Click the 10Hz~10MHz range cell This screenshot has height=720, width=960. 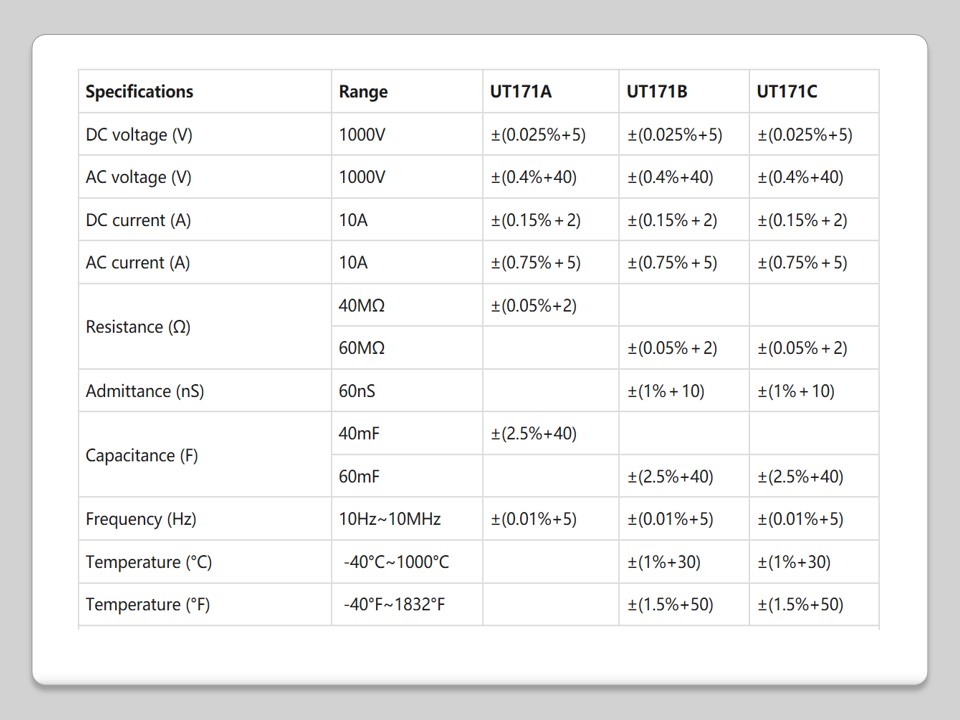[389, 519]
